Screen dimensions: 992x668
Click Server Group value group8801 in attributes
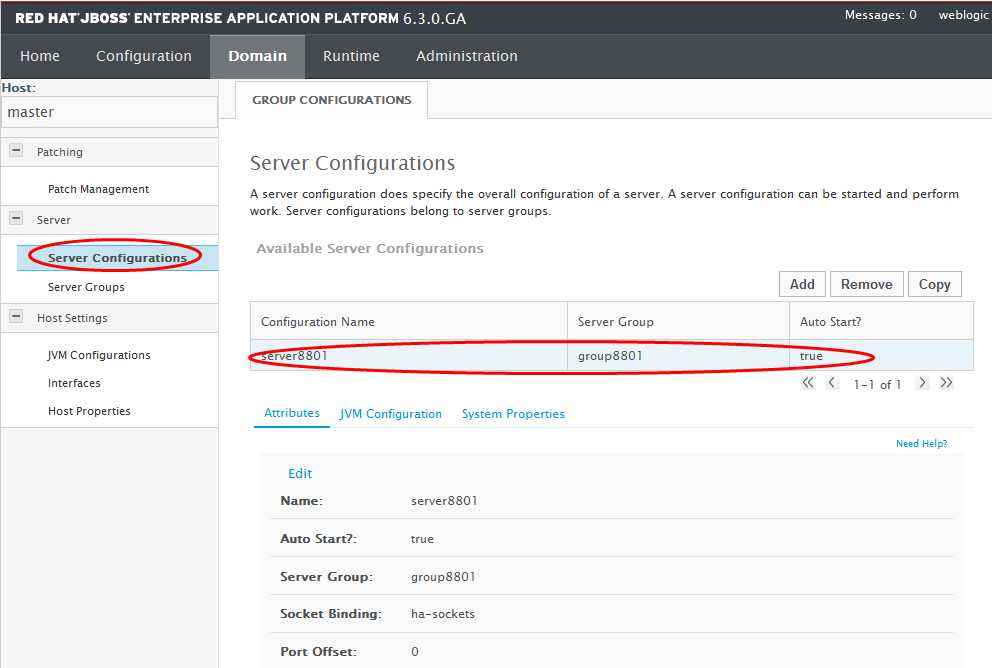(443, 576)
